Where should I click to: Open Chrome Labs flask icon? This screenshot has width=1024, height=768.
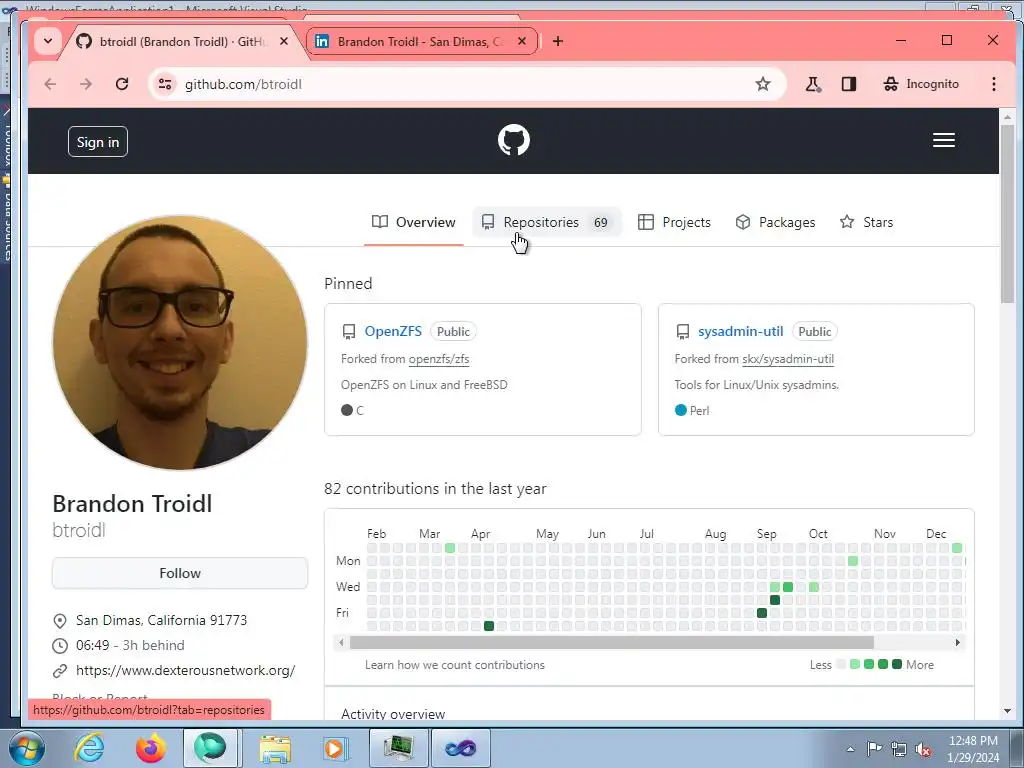click(x=812, y=84)
